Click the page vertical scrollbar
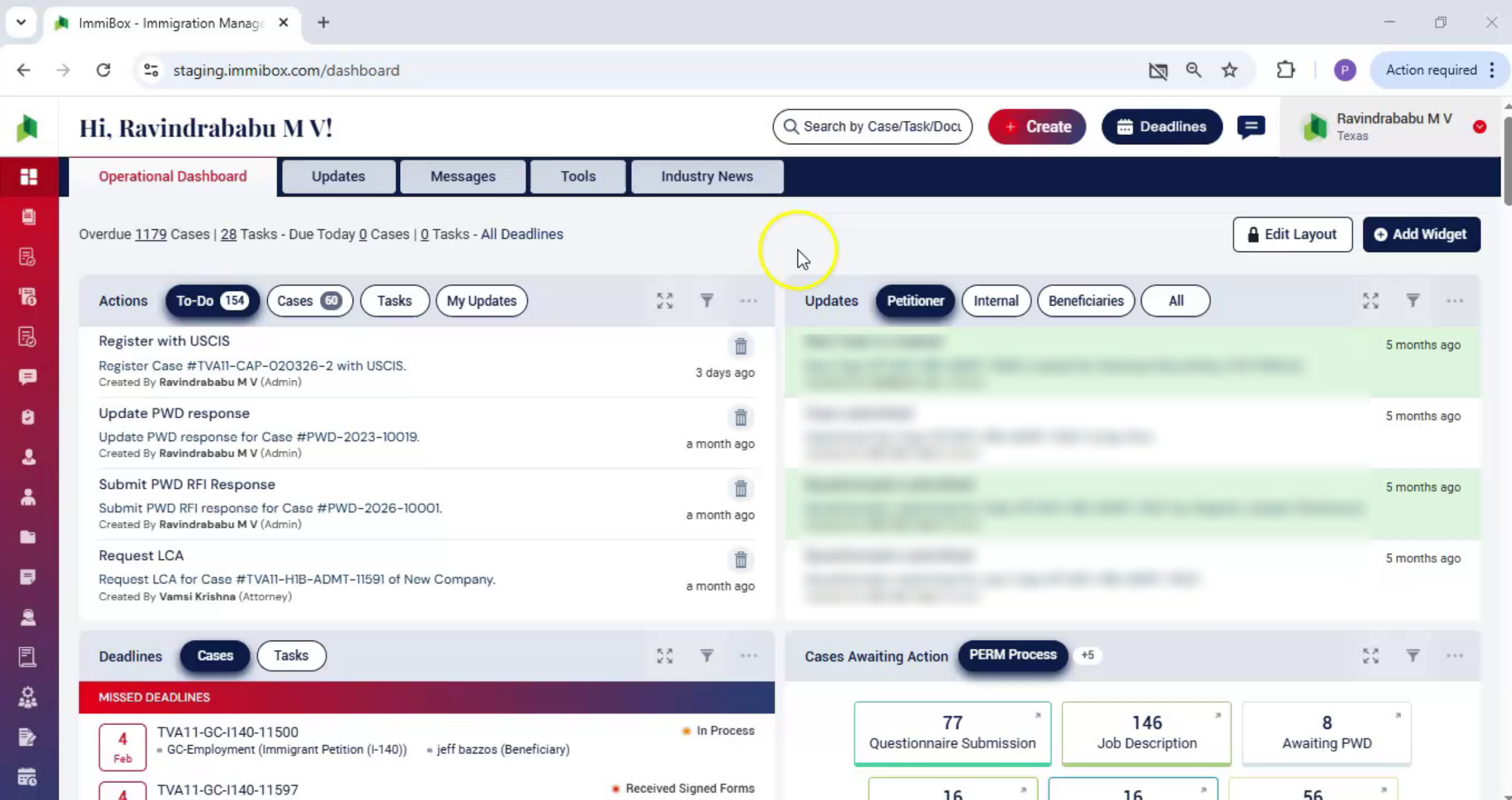This screenshot has height=800, width=1512. click(1507, 161)
